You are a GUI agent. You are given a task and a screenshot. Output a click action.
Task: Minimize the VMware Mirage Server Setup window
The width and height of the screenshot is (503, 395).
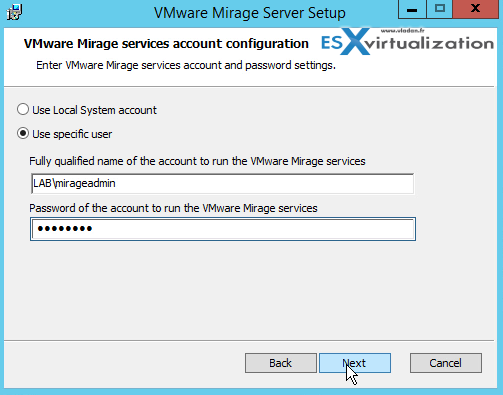[x=412, y=9]
